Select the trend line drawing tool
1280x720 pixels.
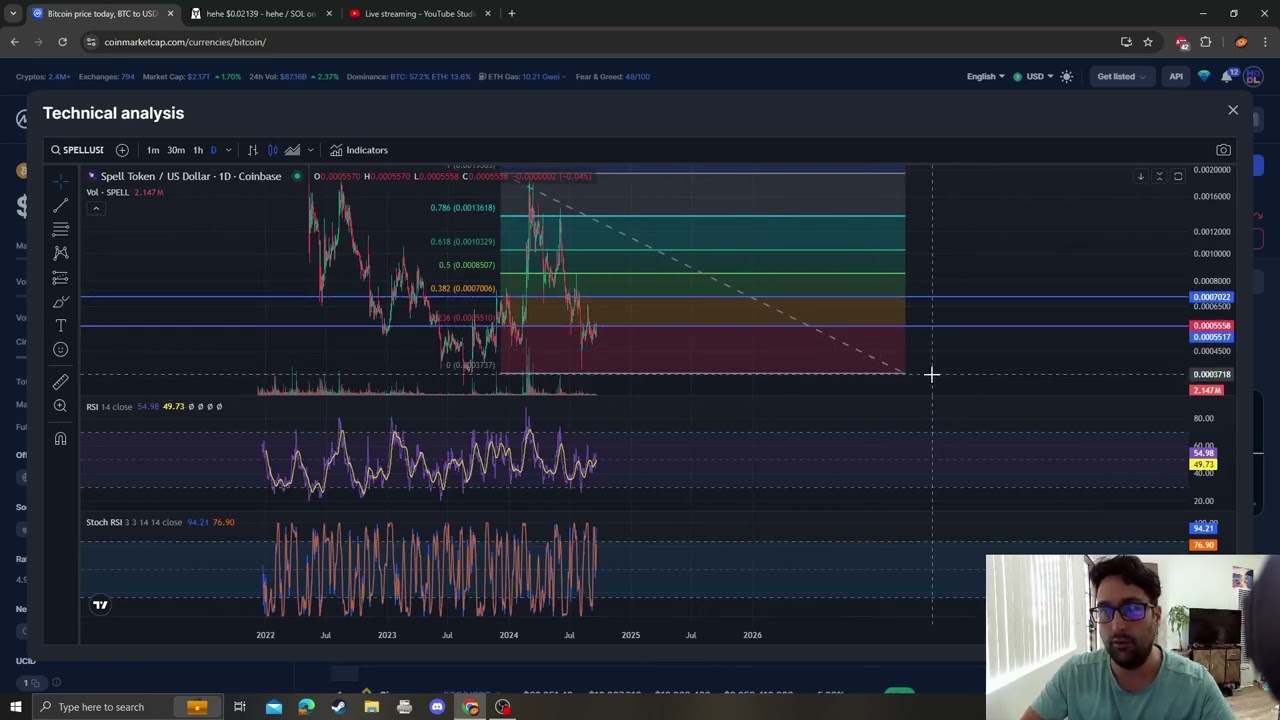point(61,205)
